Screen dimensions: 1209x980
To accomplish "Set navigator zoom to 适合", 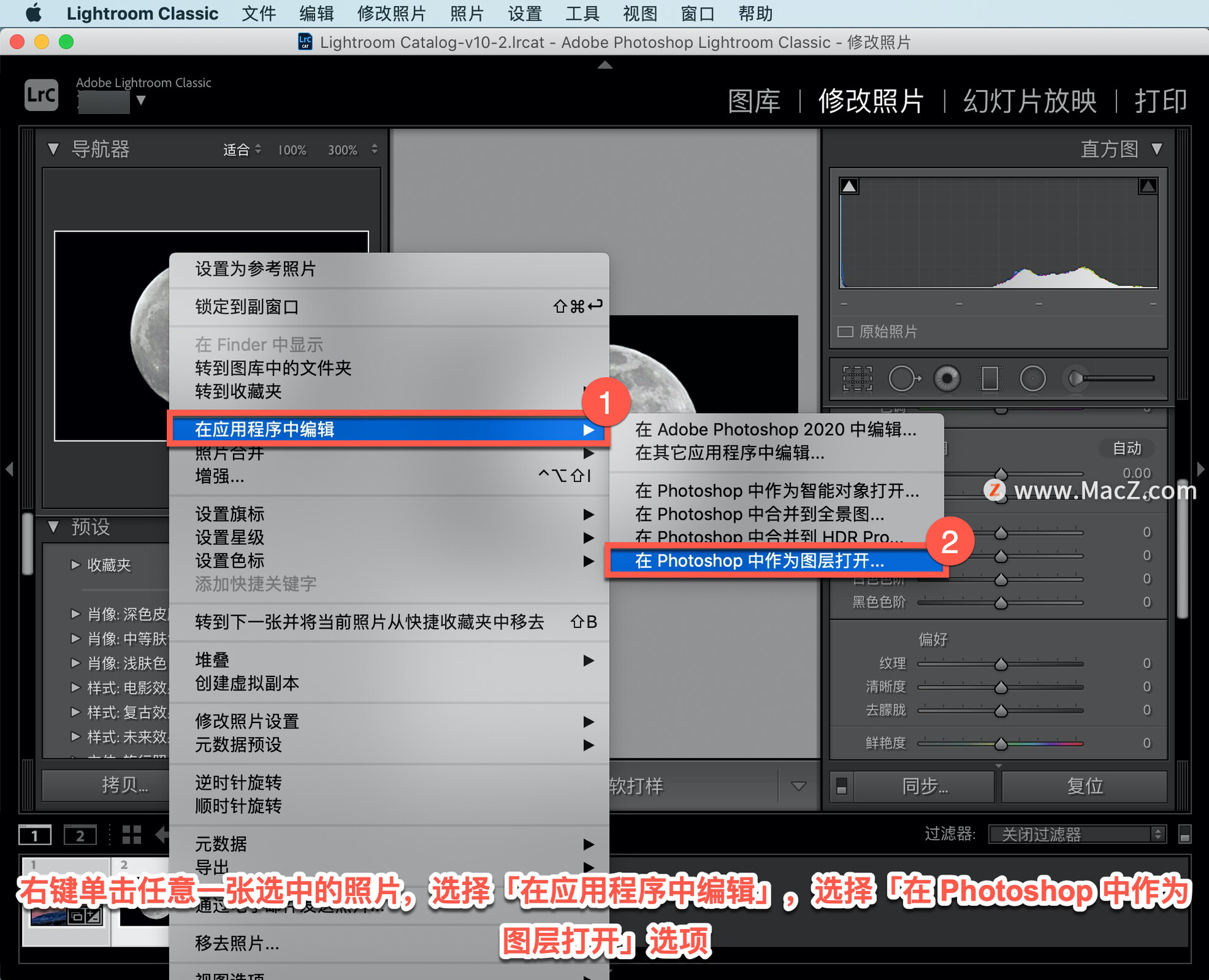I will (x=236, y=150).
